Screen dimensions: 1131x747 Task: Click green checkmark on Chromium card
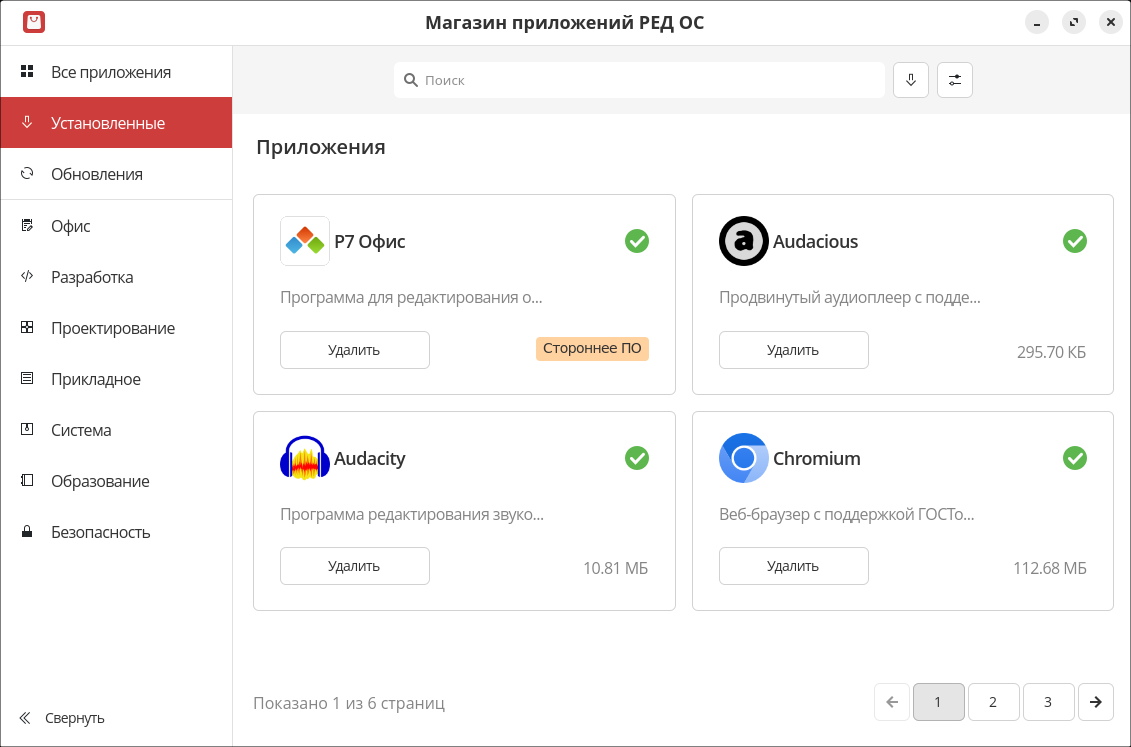[1074, 458]
